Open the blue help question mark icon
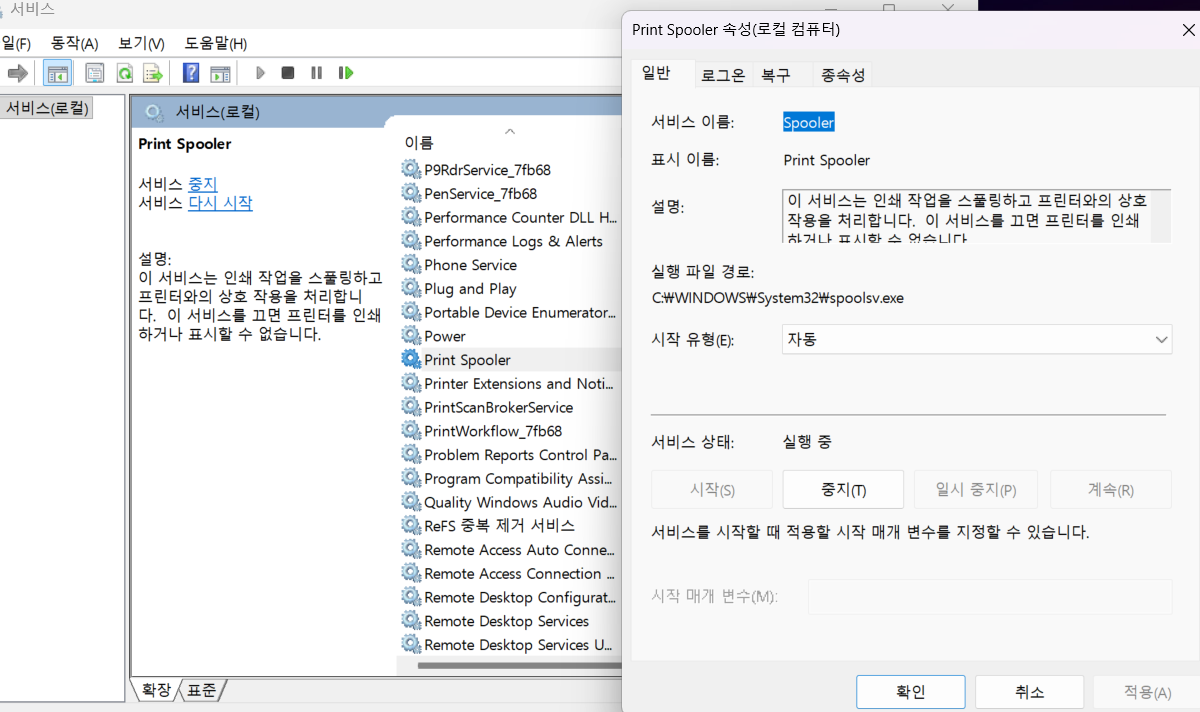Viewport: 1200px width, 712px height. pos(191,73)
